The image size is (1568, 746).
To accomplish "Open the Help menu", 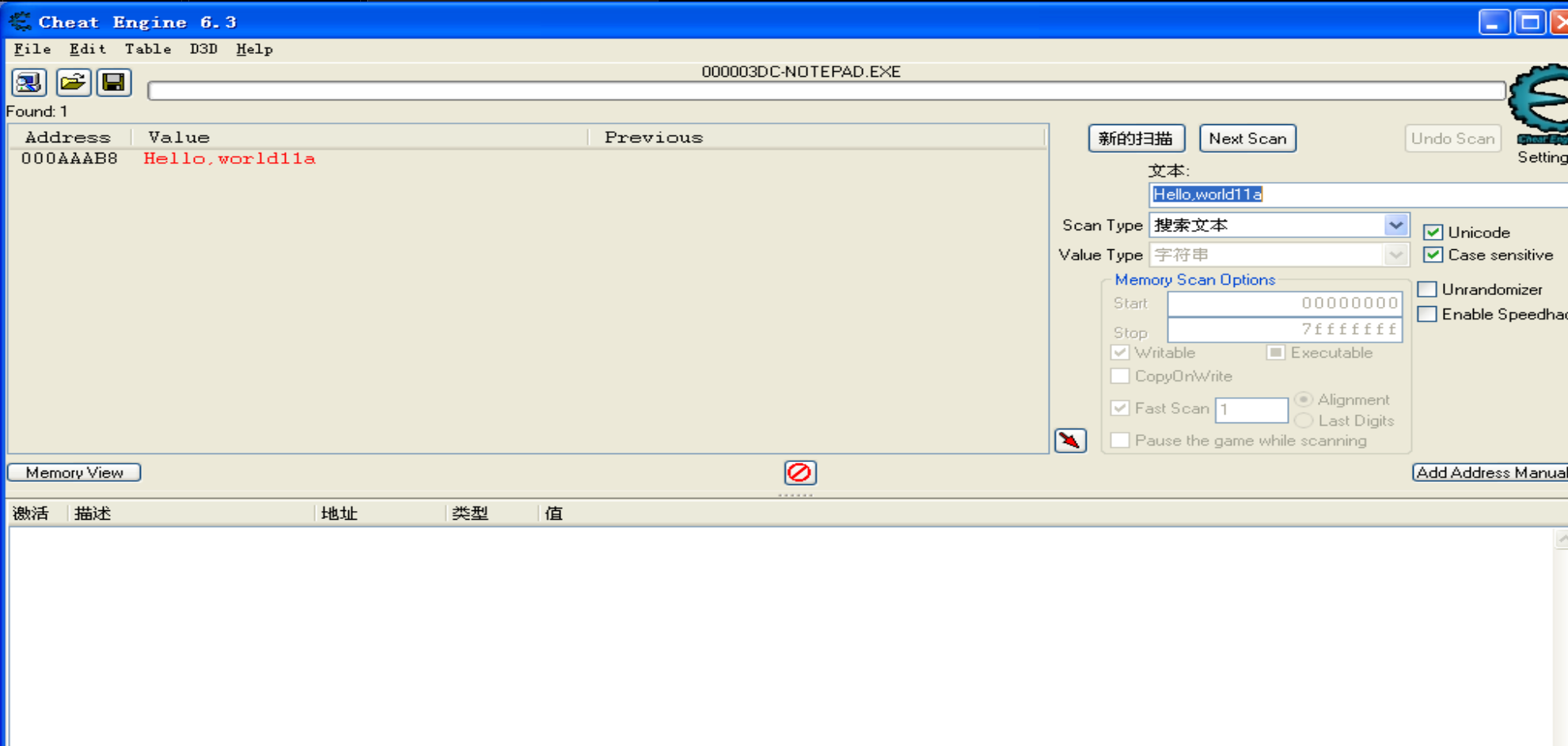I will click(x=254, y=49).
